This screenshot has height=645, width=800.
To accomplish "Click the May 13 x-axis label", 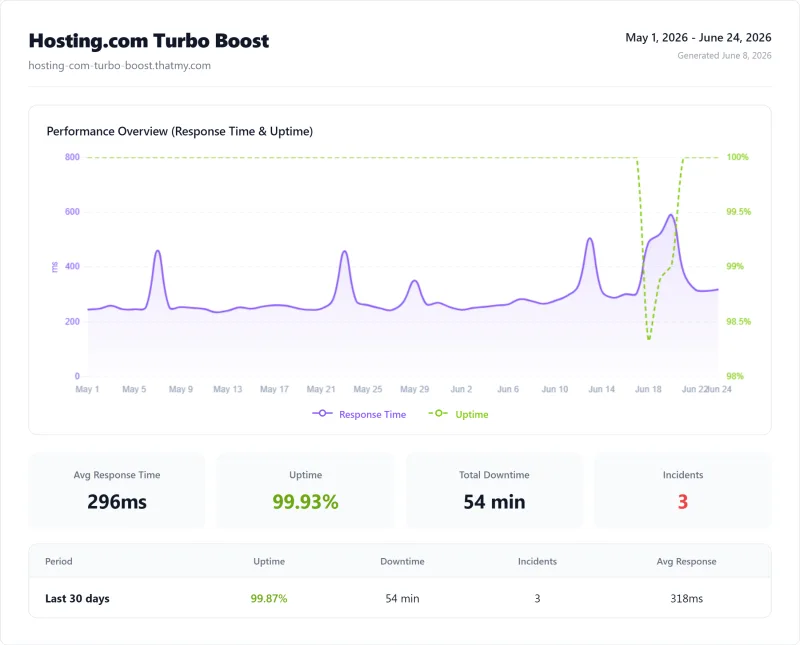I will [228, 389].
